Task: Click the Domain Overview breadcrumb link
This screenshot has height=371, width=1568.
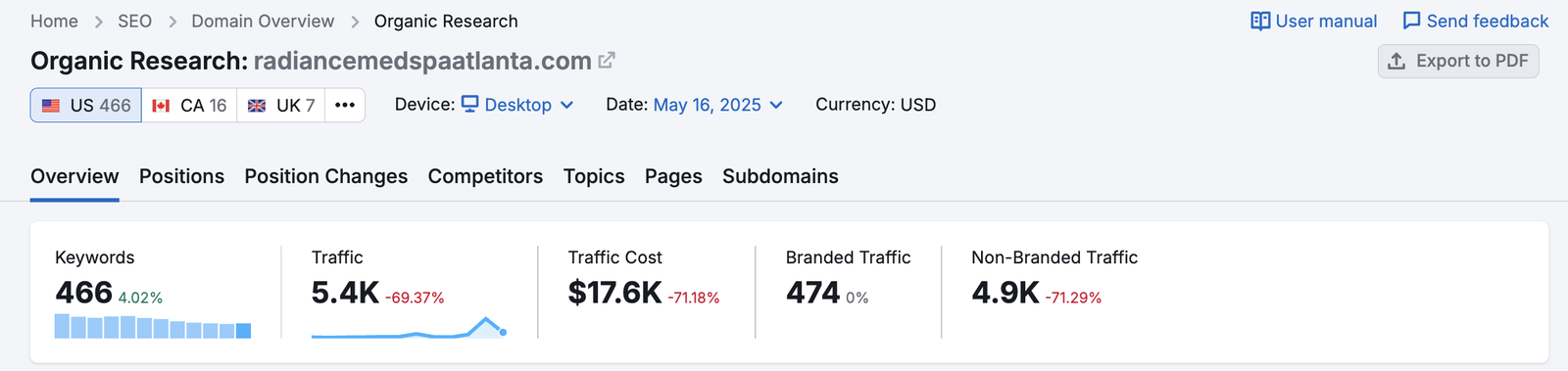Action: coord(263,21)
